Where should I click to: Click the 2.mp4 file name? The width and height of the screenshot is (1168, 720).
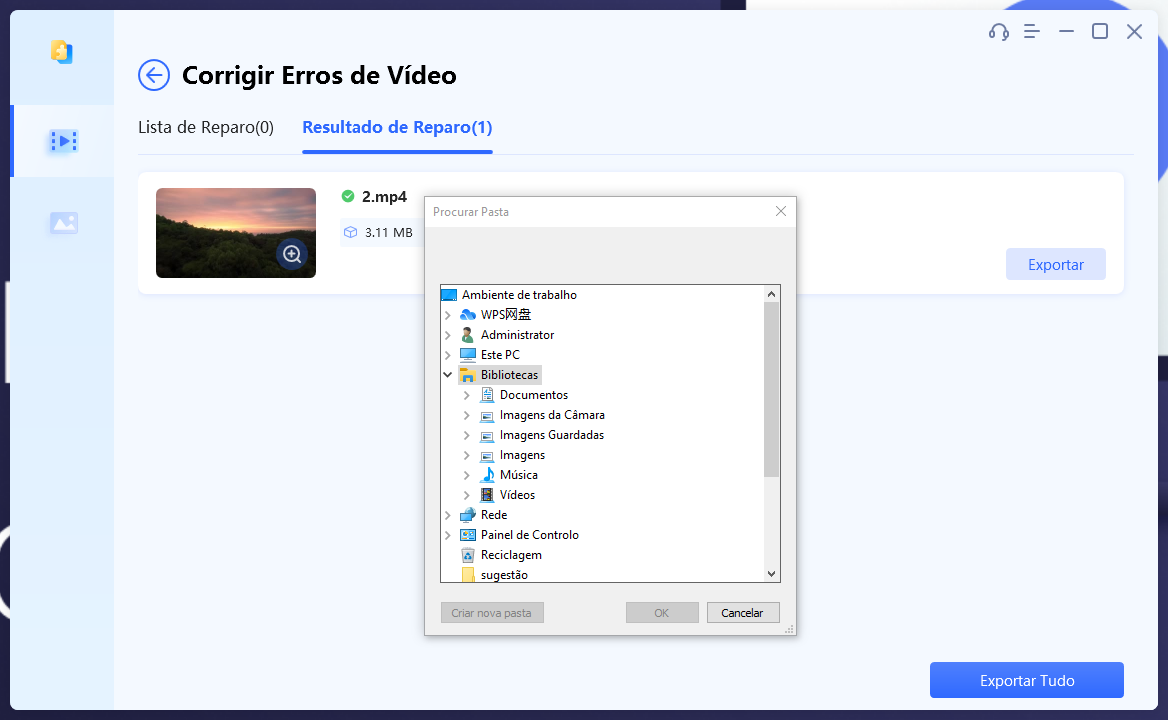point(384,197)
